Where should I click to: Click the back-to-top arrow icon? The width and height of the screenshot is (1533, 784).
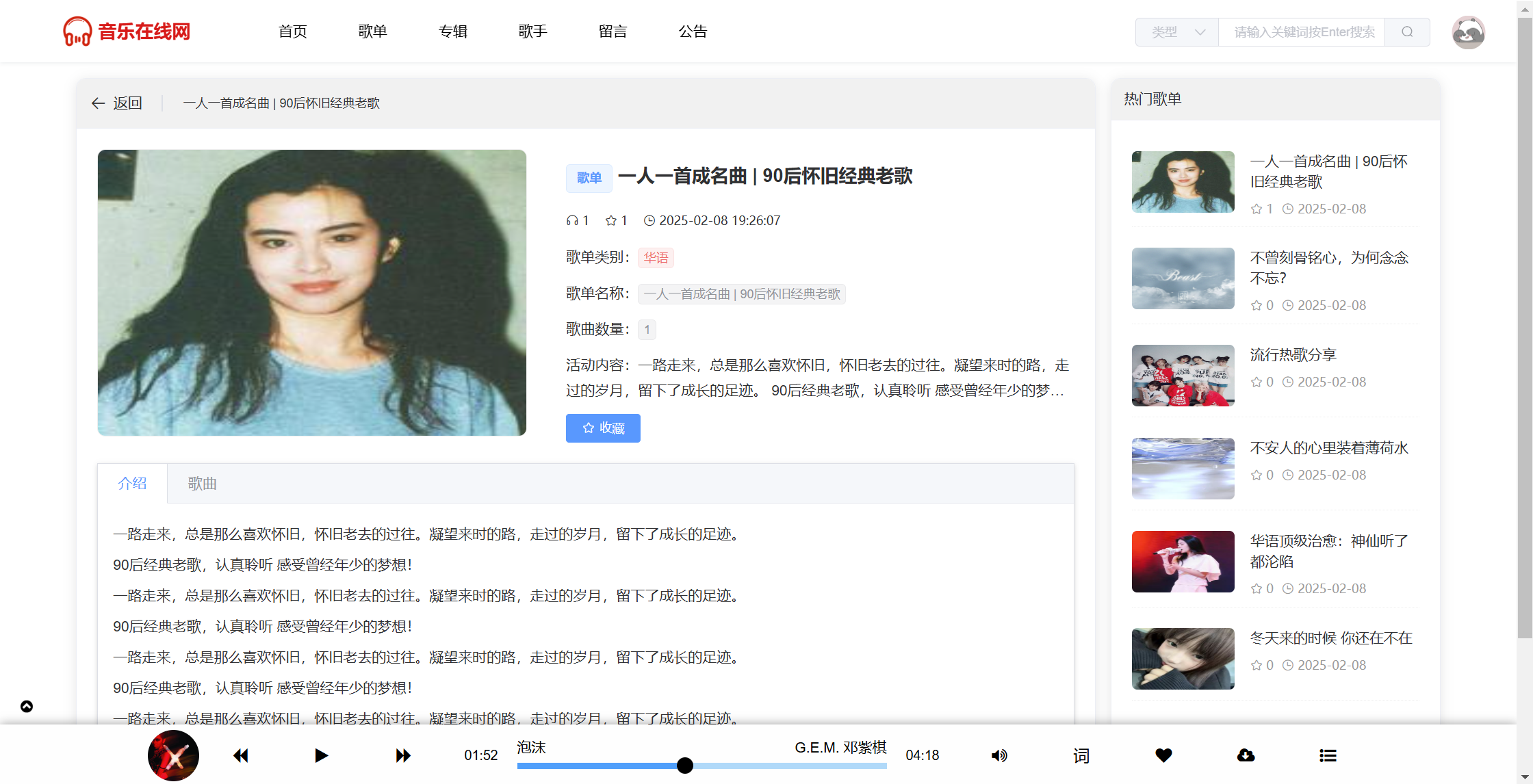pyautogui.click(x=27, y=706)
